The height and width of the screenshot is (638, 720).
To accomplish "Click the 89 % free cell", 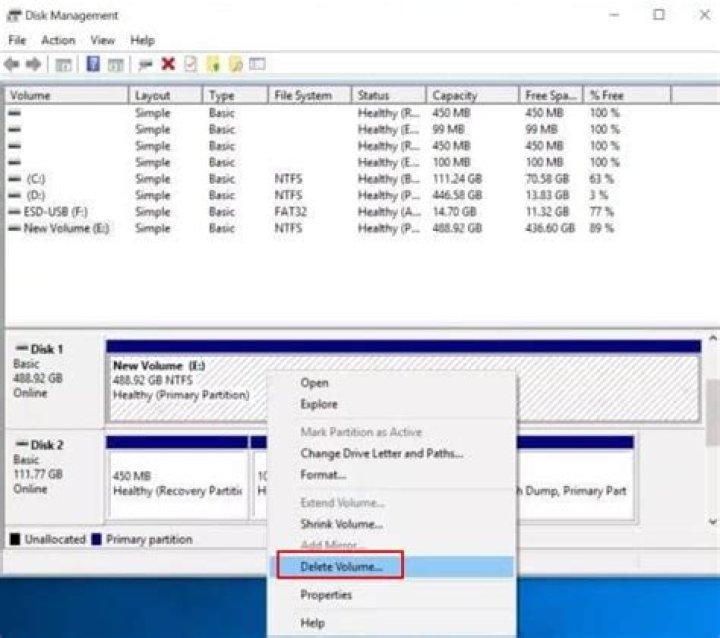I will [x=602, y=228].
